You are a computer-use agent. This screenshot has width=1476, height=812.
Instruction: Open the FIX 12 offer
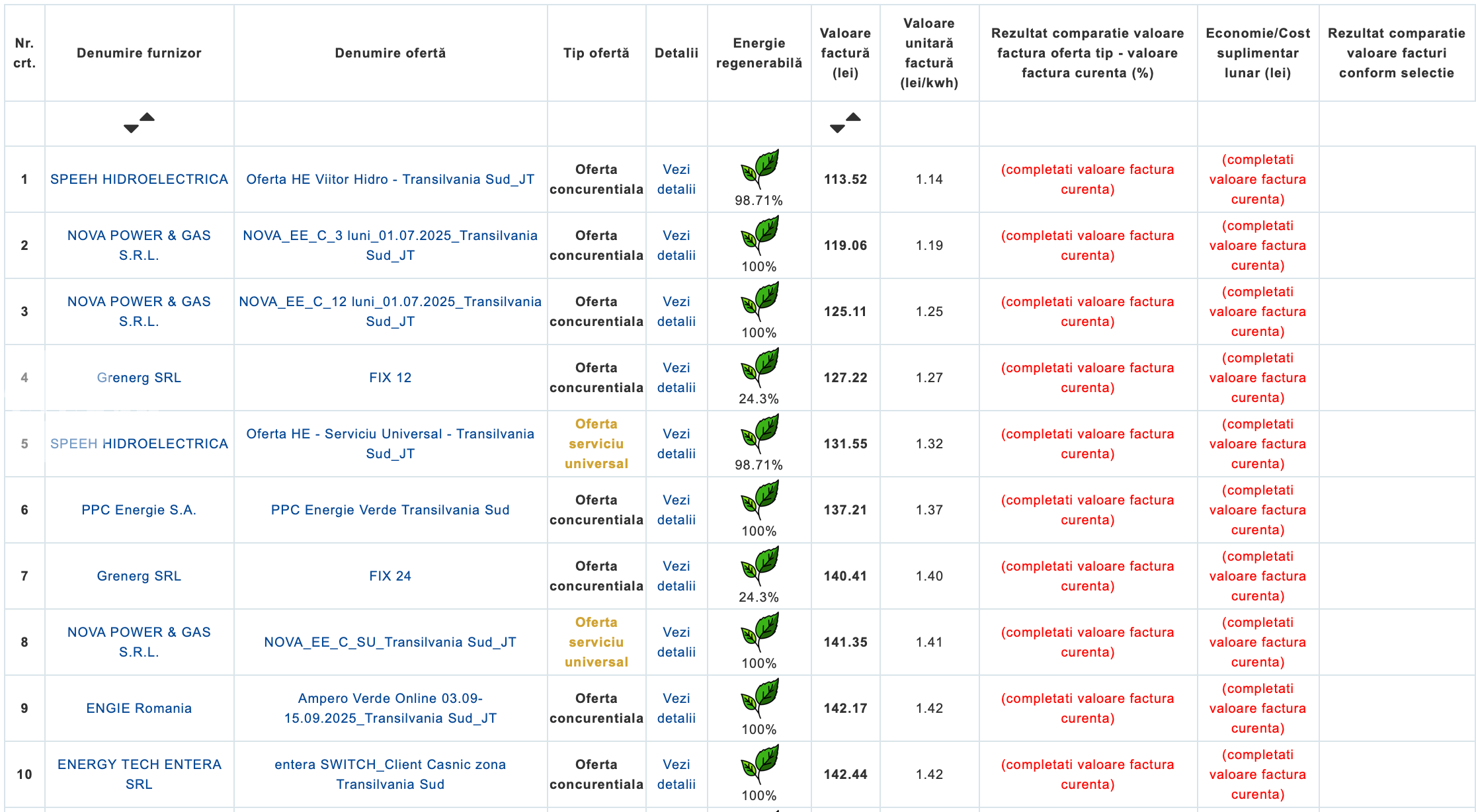pos(390,378)
